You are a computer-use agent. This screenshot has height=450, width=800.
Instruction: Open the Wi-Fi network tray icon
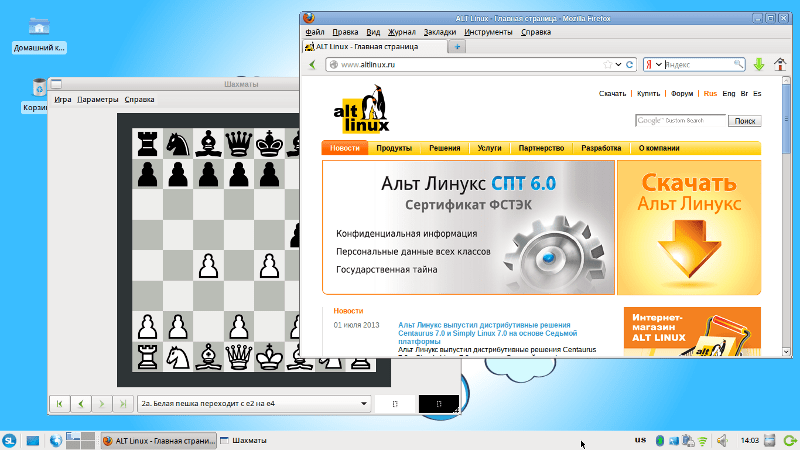[x=703, y=441]
